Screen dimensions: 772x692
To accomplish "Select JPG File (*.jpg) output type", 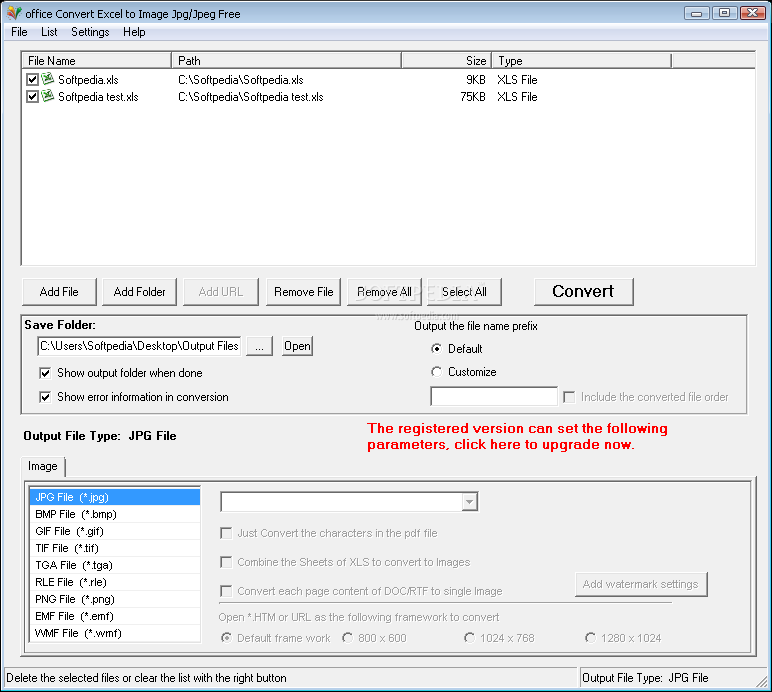I will (115, 497).
